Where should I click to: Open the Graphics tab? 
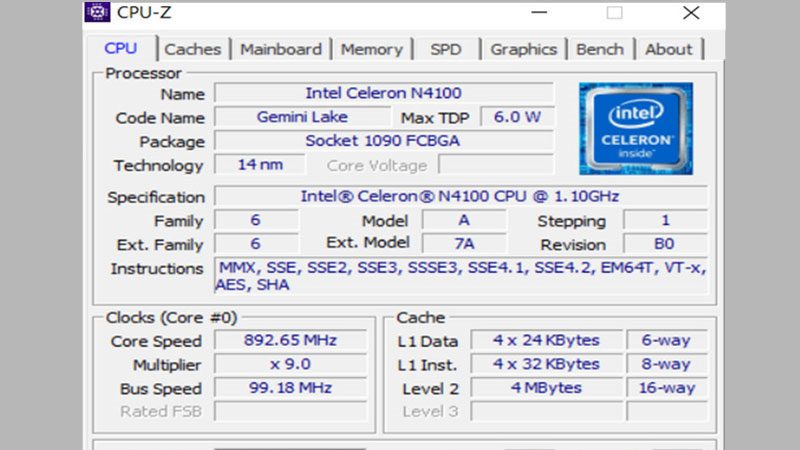point(523,49)
